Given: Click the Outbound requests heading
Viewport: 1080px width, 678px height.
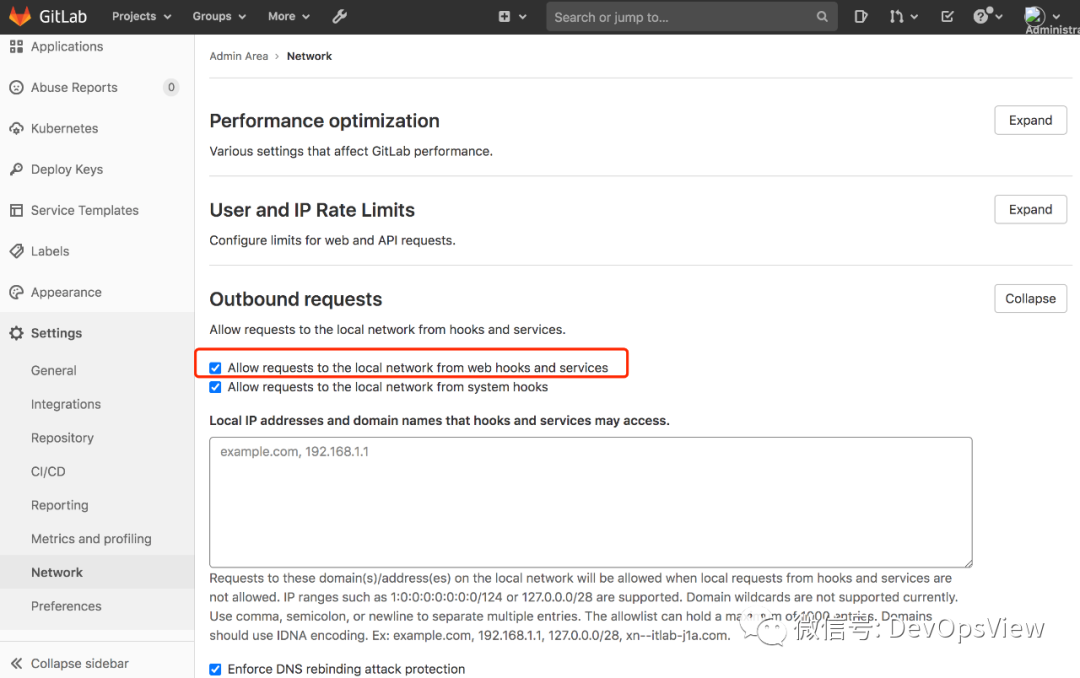Looking at the screenshot, I should [295, 299].
